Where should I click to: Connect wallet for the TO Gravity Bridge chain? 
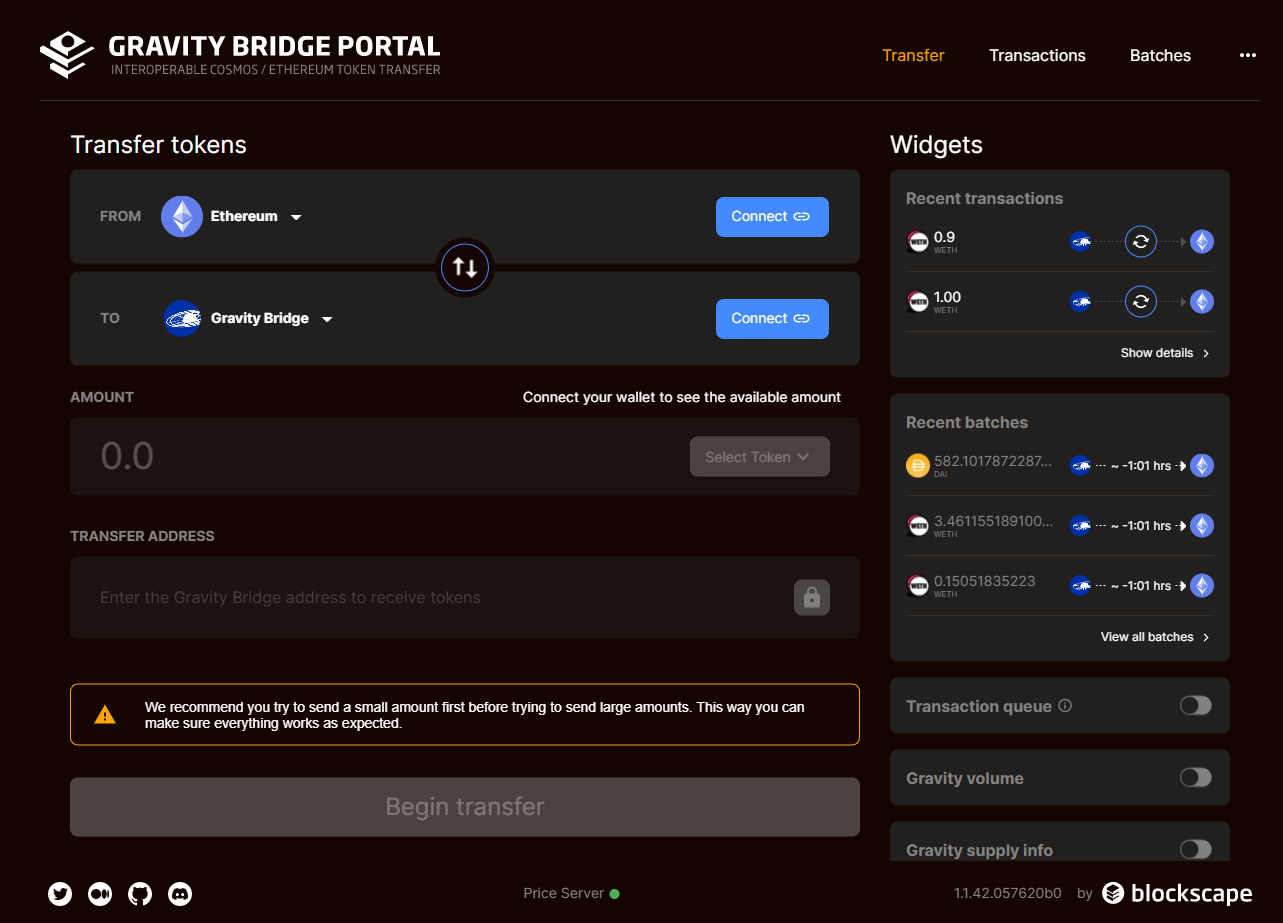point(772,319)
